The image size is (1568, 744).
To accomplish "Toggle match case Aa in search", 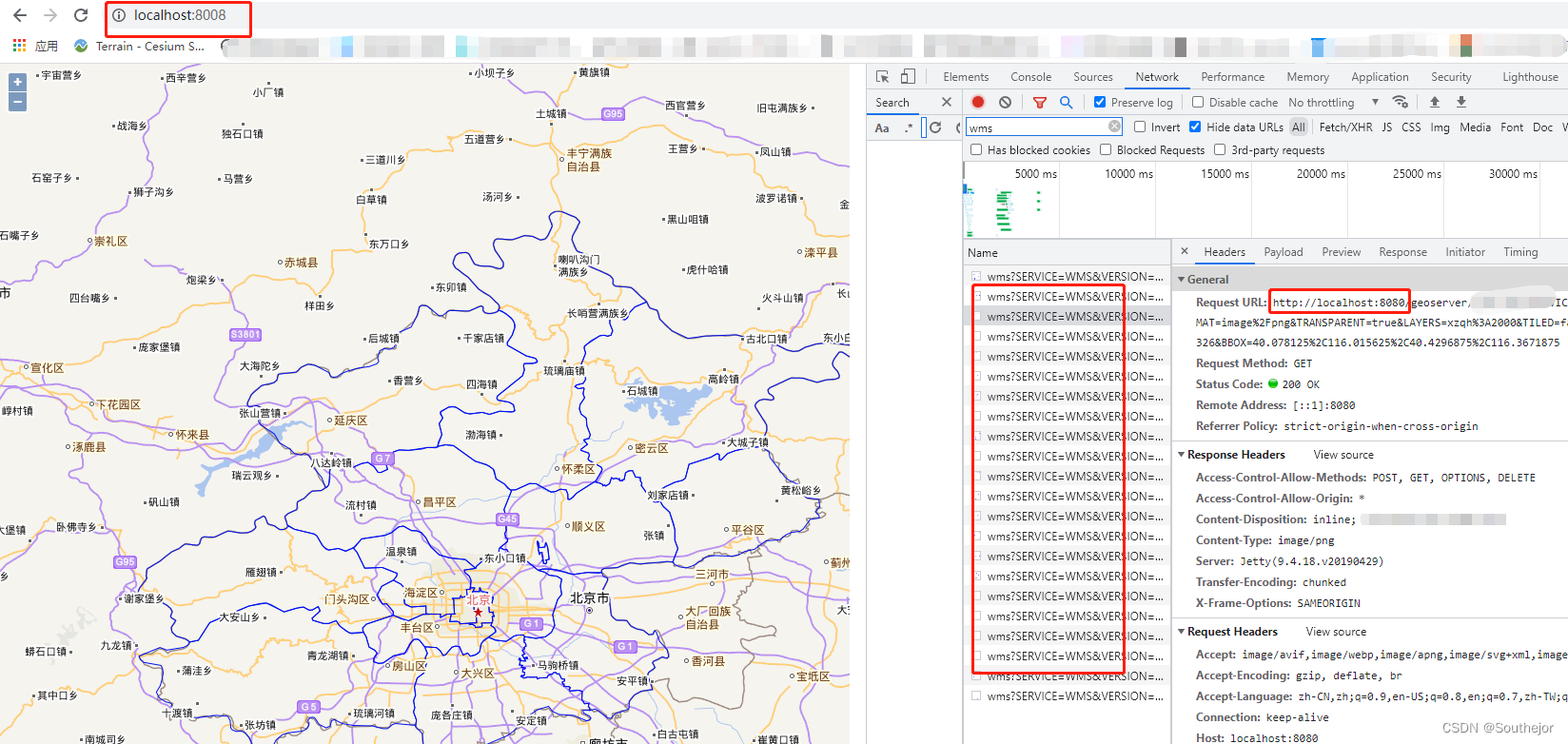I will click(882, 127).
